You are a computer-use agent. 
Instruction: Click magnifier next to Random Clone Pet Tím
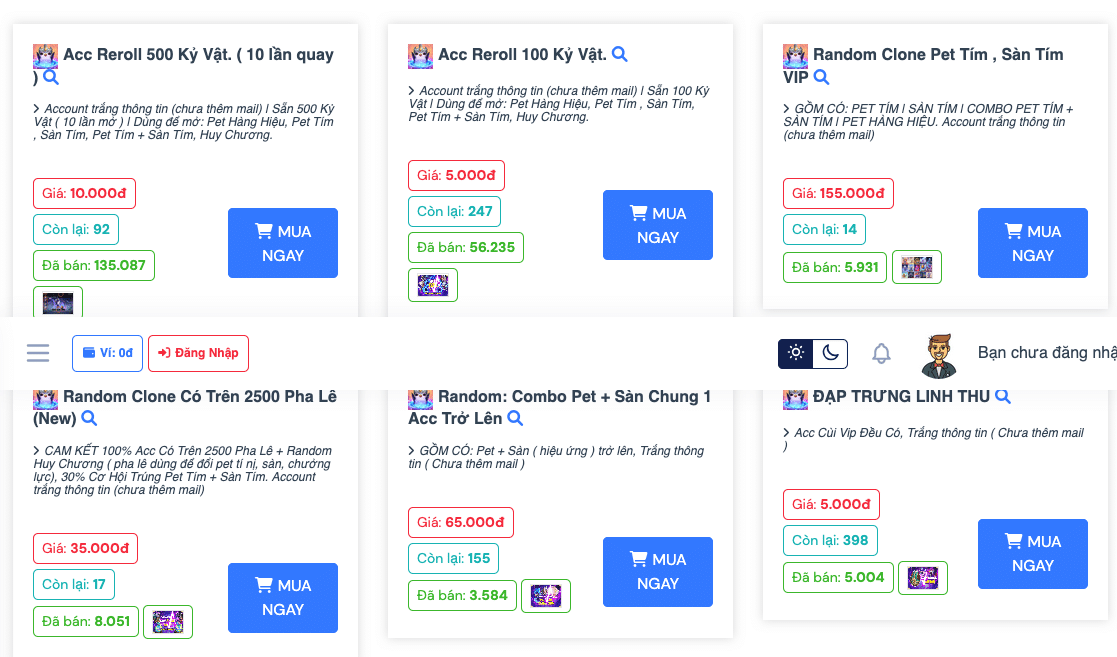point(821,77)
